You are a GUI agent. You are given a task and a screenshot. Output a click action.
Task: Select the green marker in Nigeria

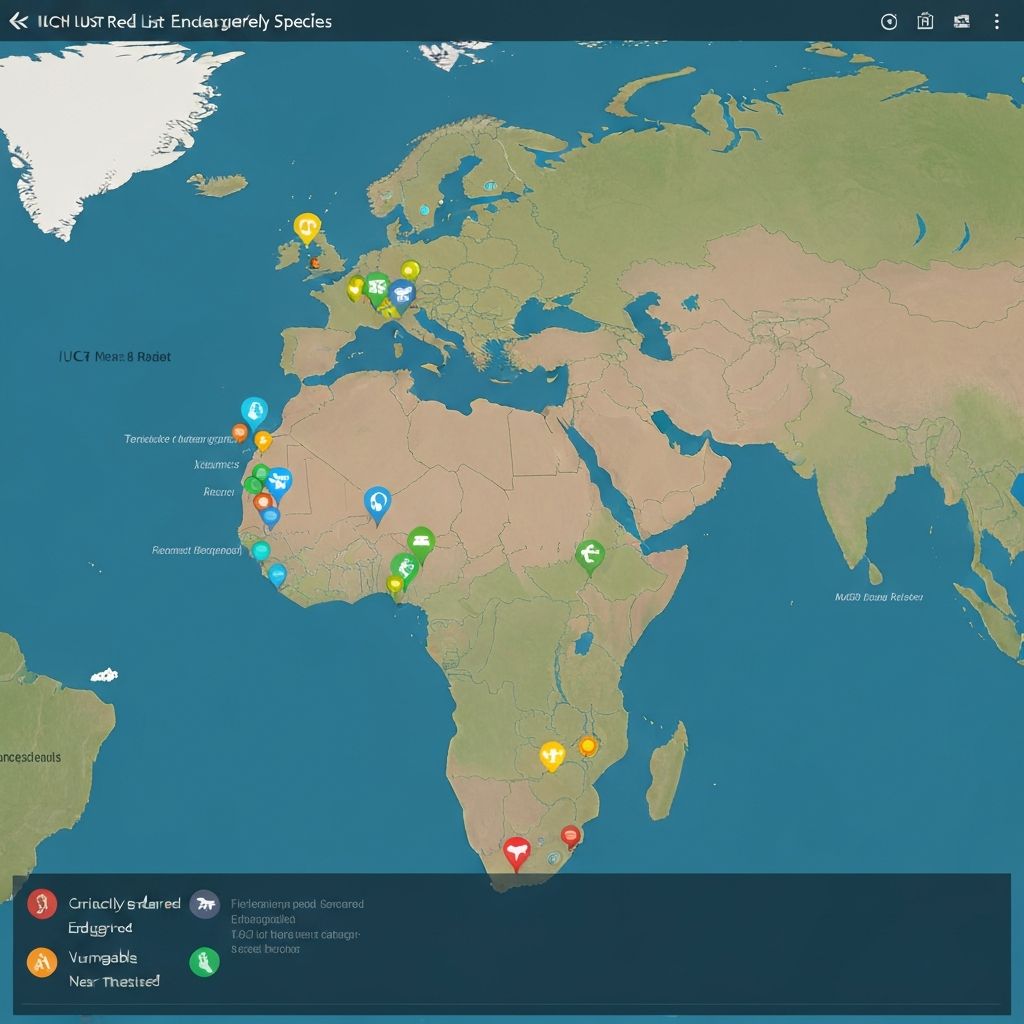pyautogui.click(x=421, y=542)
